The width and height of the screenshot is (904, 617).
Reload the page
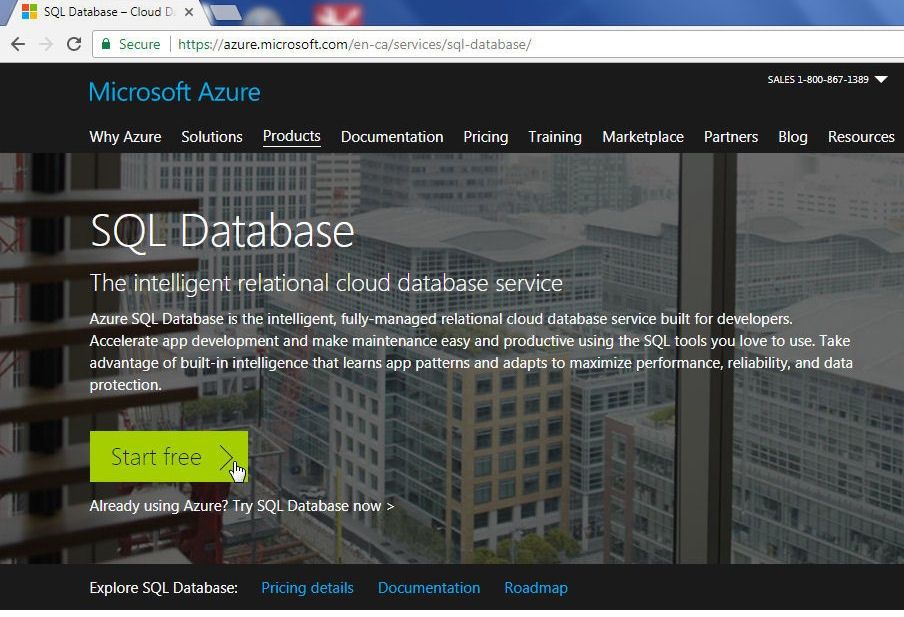coord(74,44)
